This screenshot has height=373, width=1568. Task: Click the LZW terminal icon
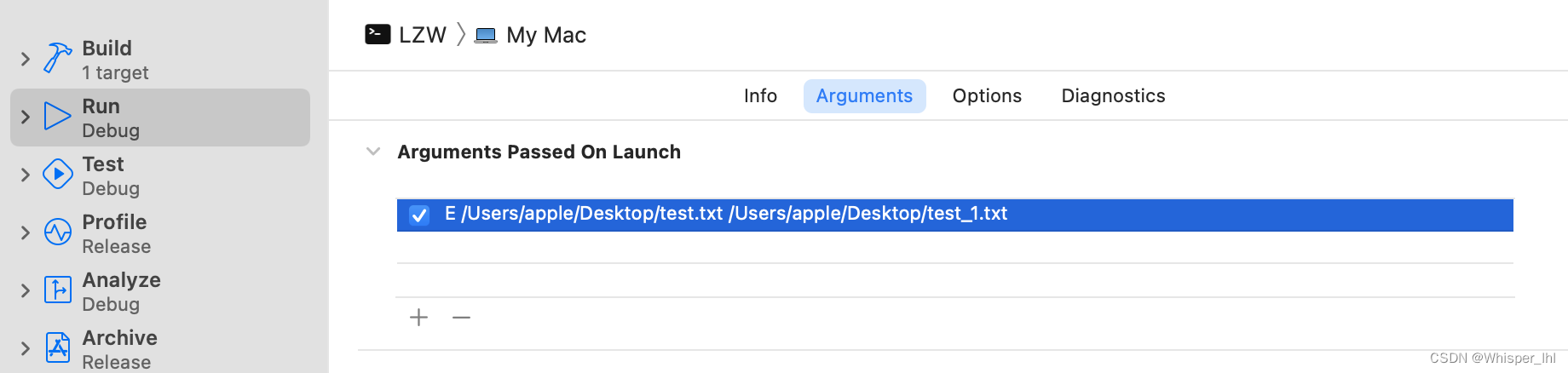(x=378, y=34)
